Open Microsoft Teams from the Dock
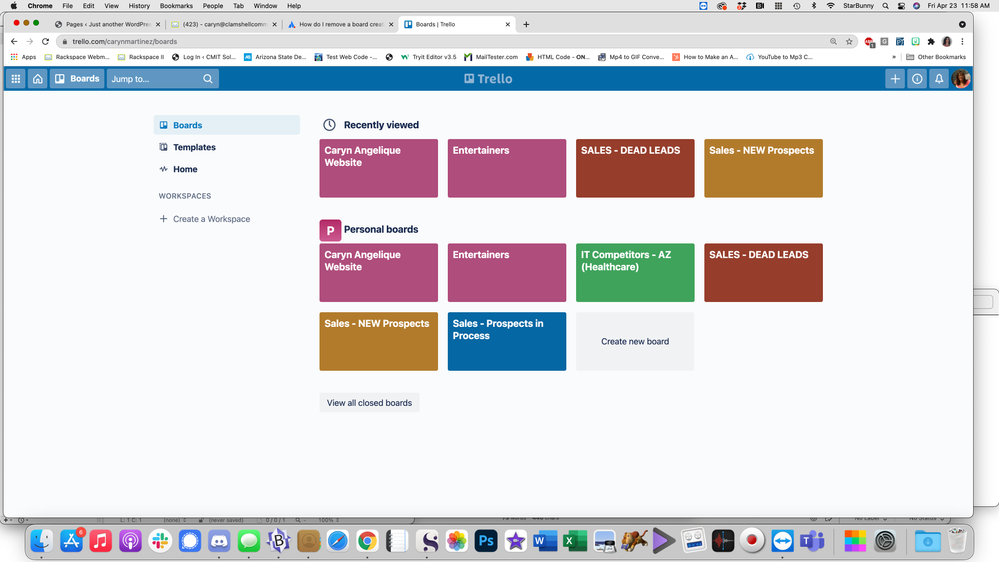The height and width of the screenshot is (562, 999). [812, 541]
